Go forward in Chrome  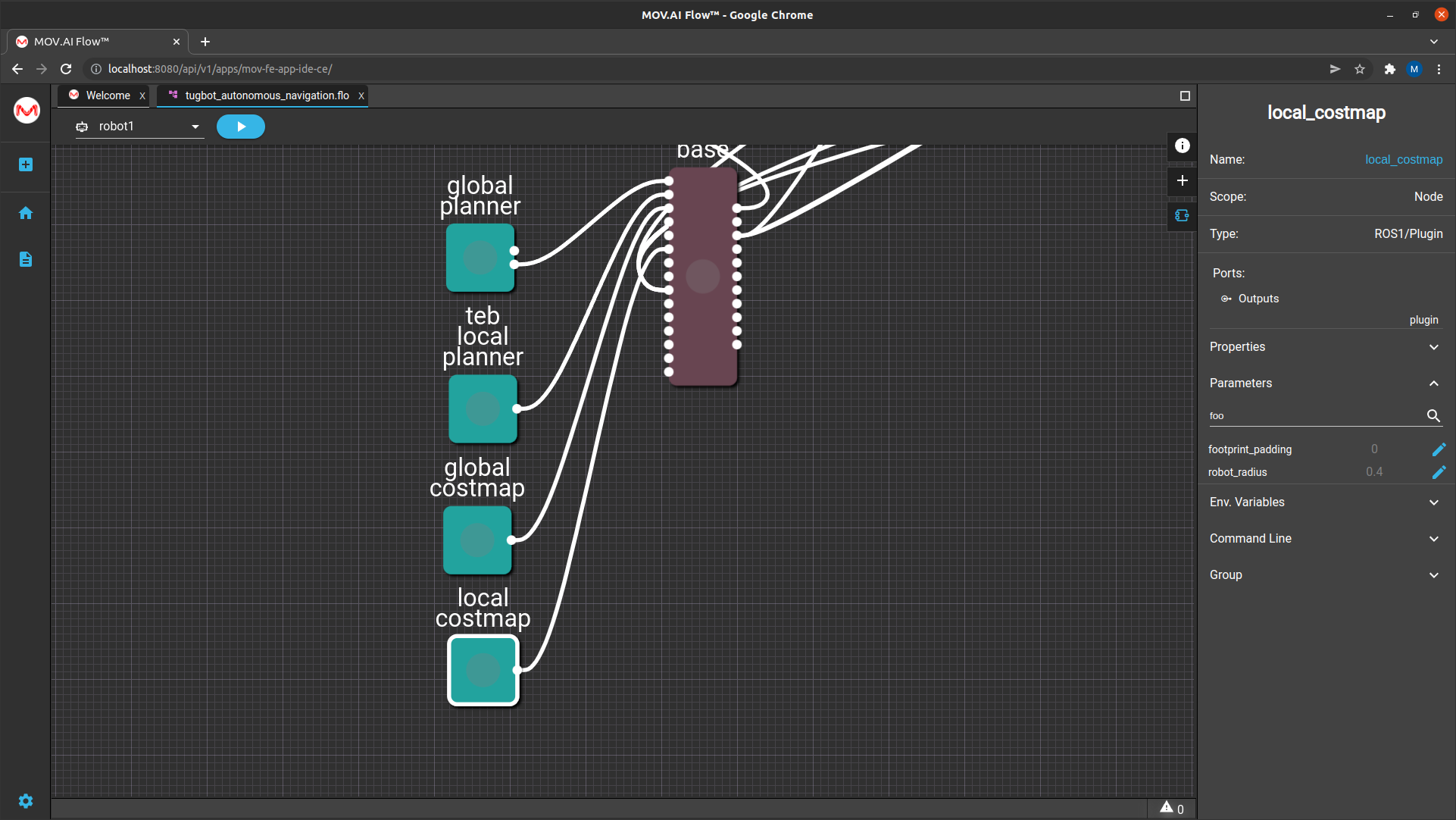coord(42,69)
